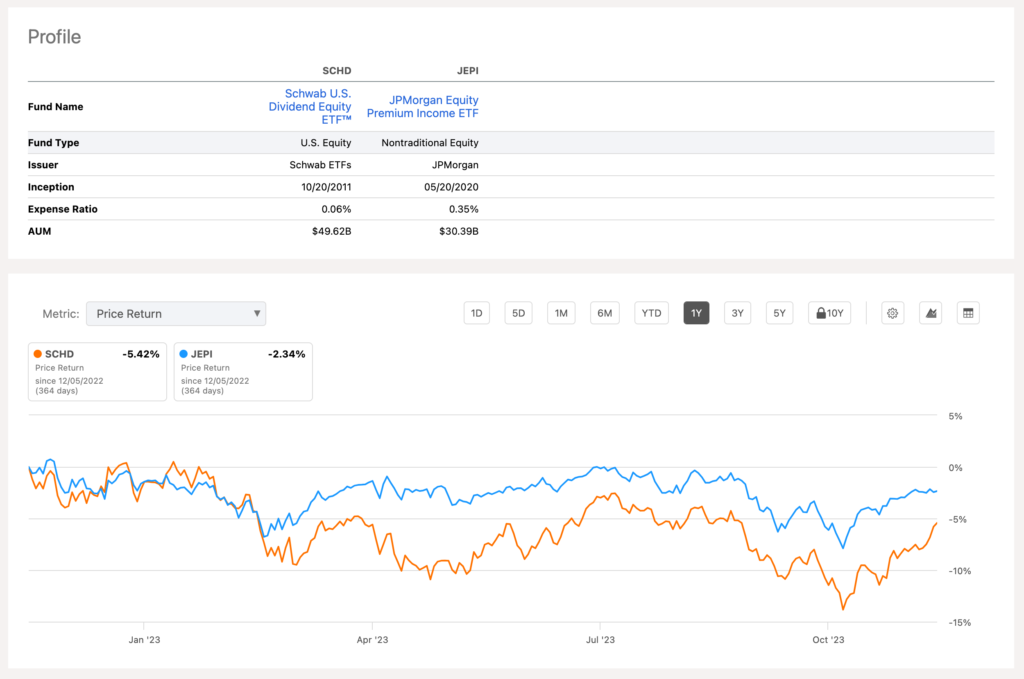
Task: Click the 0.06% expense ratio value
Action: tap(336, 209)
